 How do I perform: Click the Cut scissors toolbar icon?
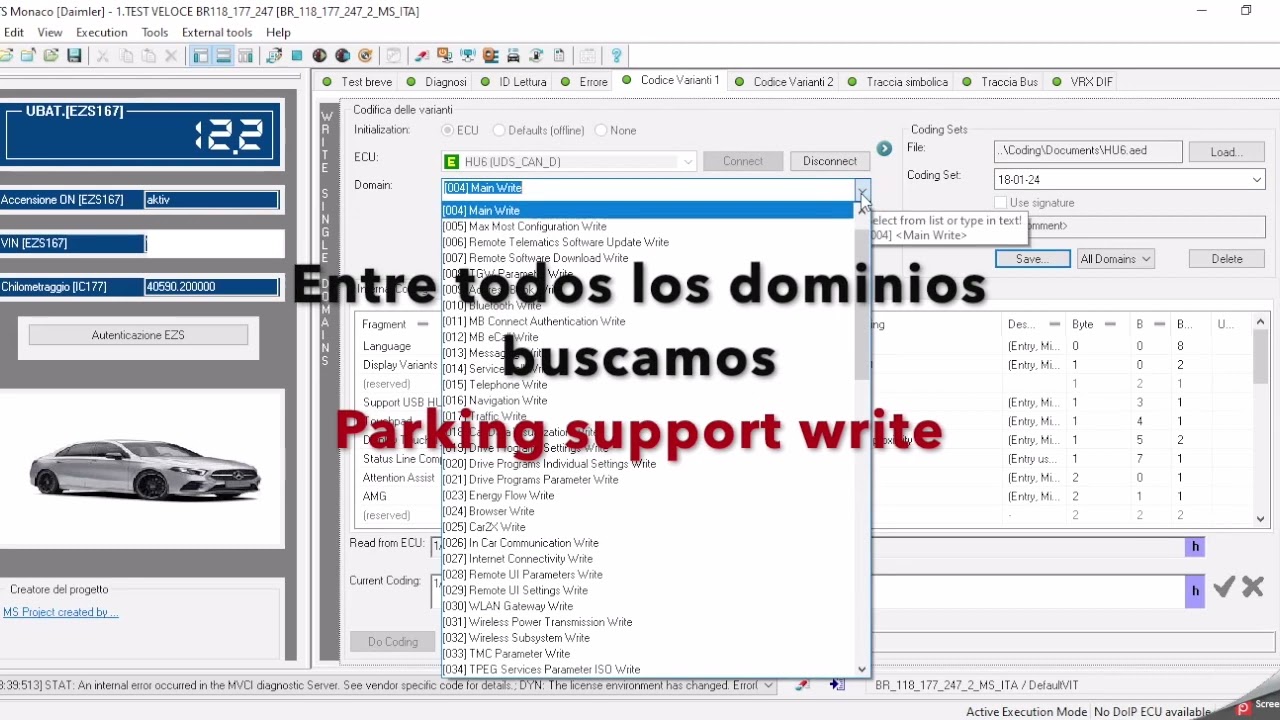[x=102, y=56]
